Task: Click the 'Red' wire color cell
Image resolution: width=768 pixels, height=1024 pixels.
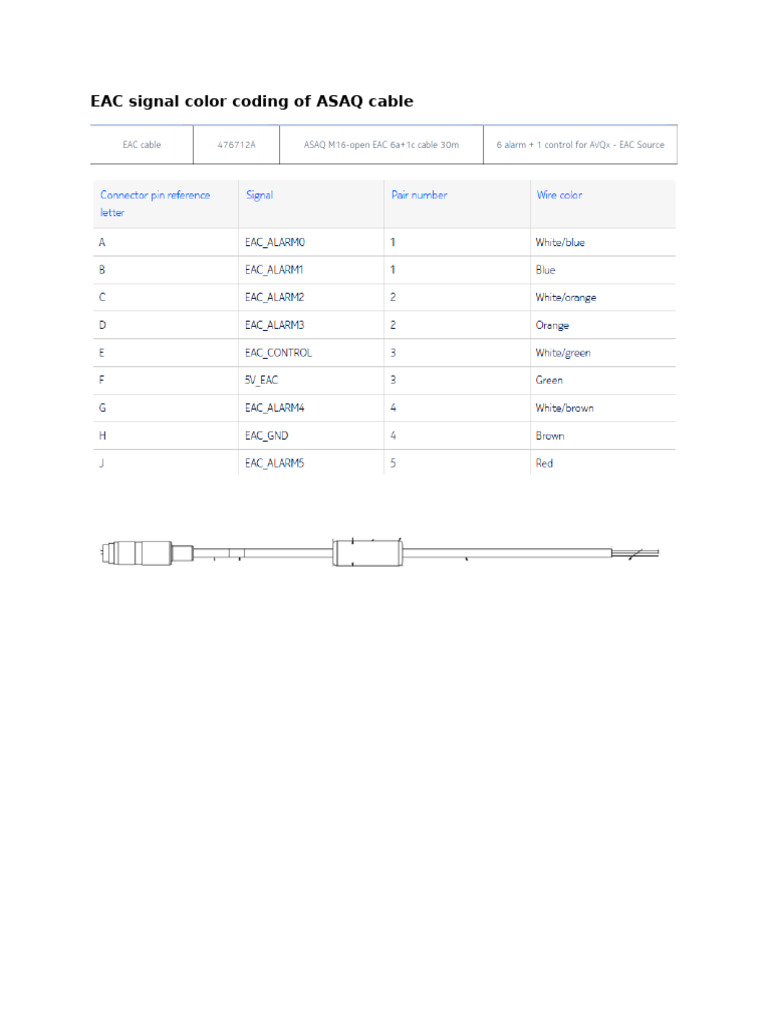Action: (544, 463)
